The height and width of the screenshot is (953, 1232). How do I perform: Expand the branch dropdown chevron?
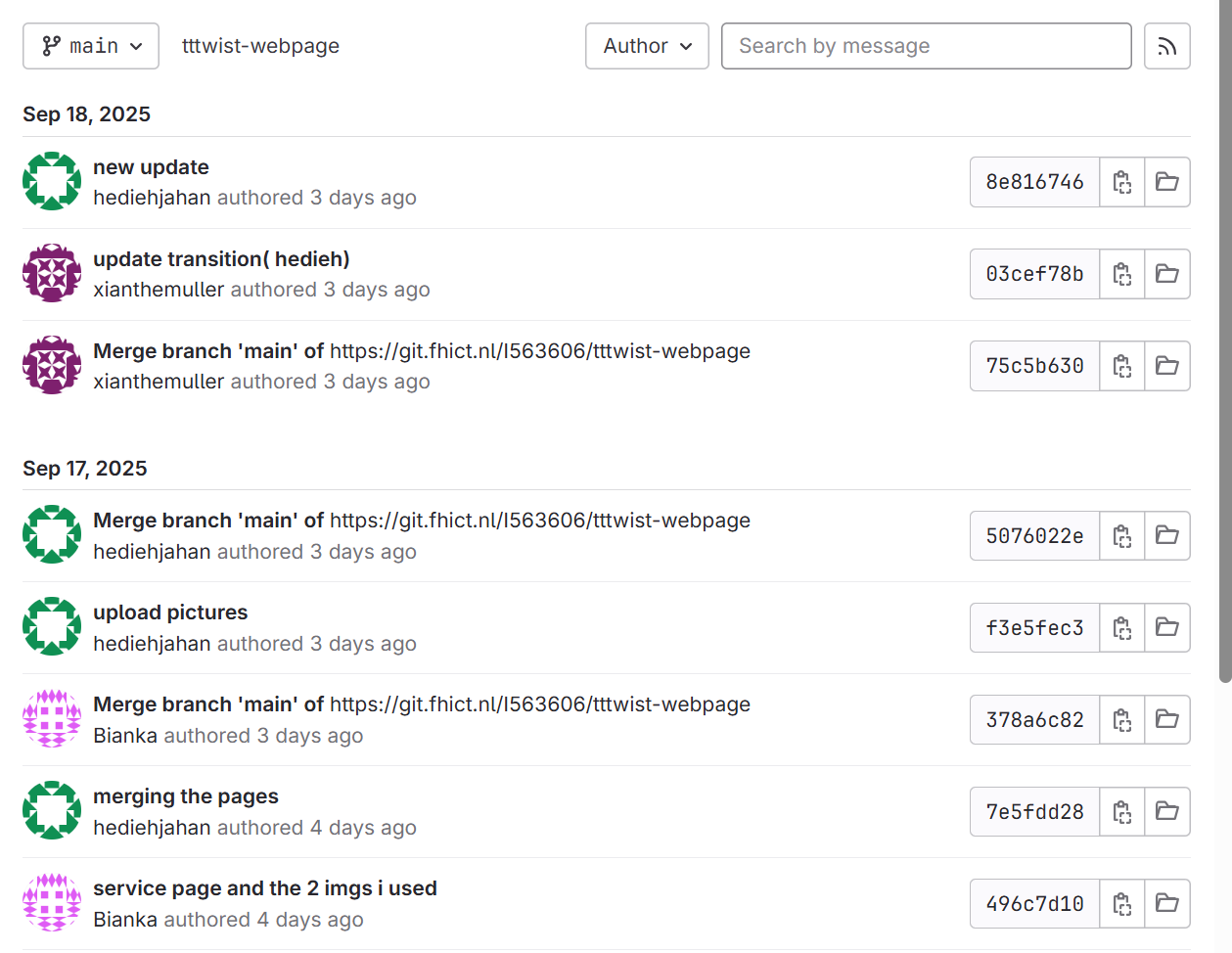pos(137,45)
